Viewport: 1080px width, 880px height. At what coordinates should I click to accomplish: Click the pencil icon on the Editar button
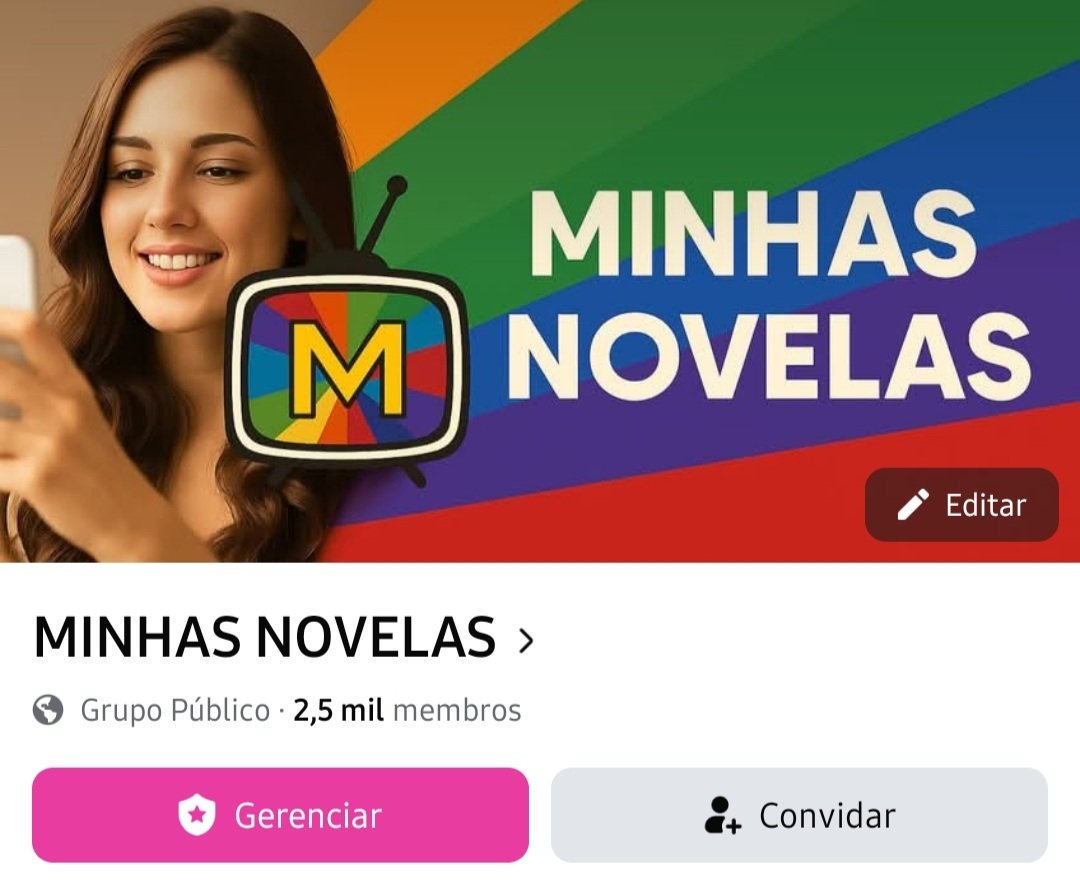(913, 505)
